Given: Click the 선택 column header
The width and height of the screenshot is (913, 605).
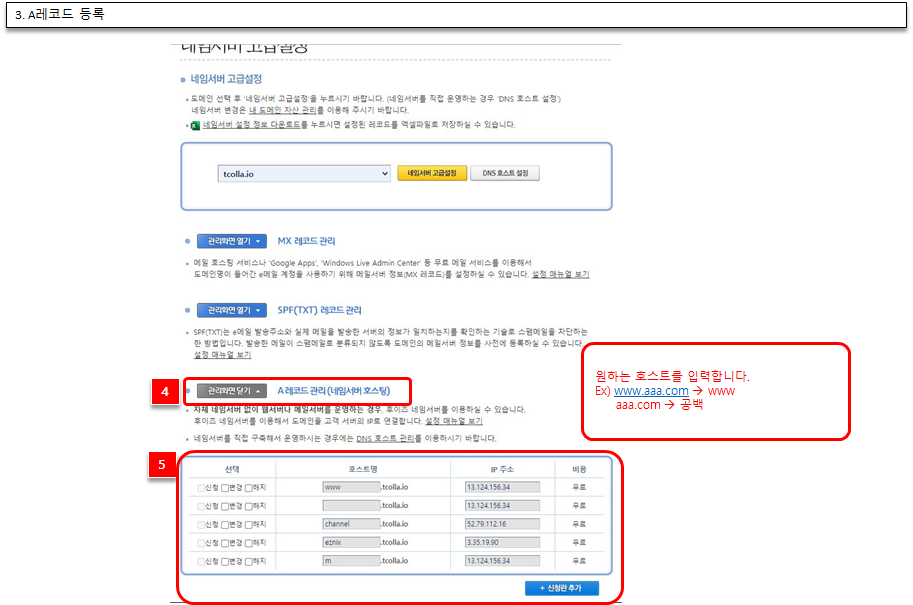Looking at the screenshot, I should click(x=232, y=469).
